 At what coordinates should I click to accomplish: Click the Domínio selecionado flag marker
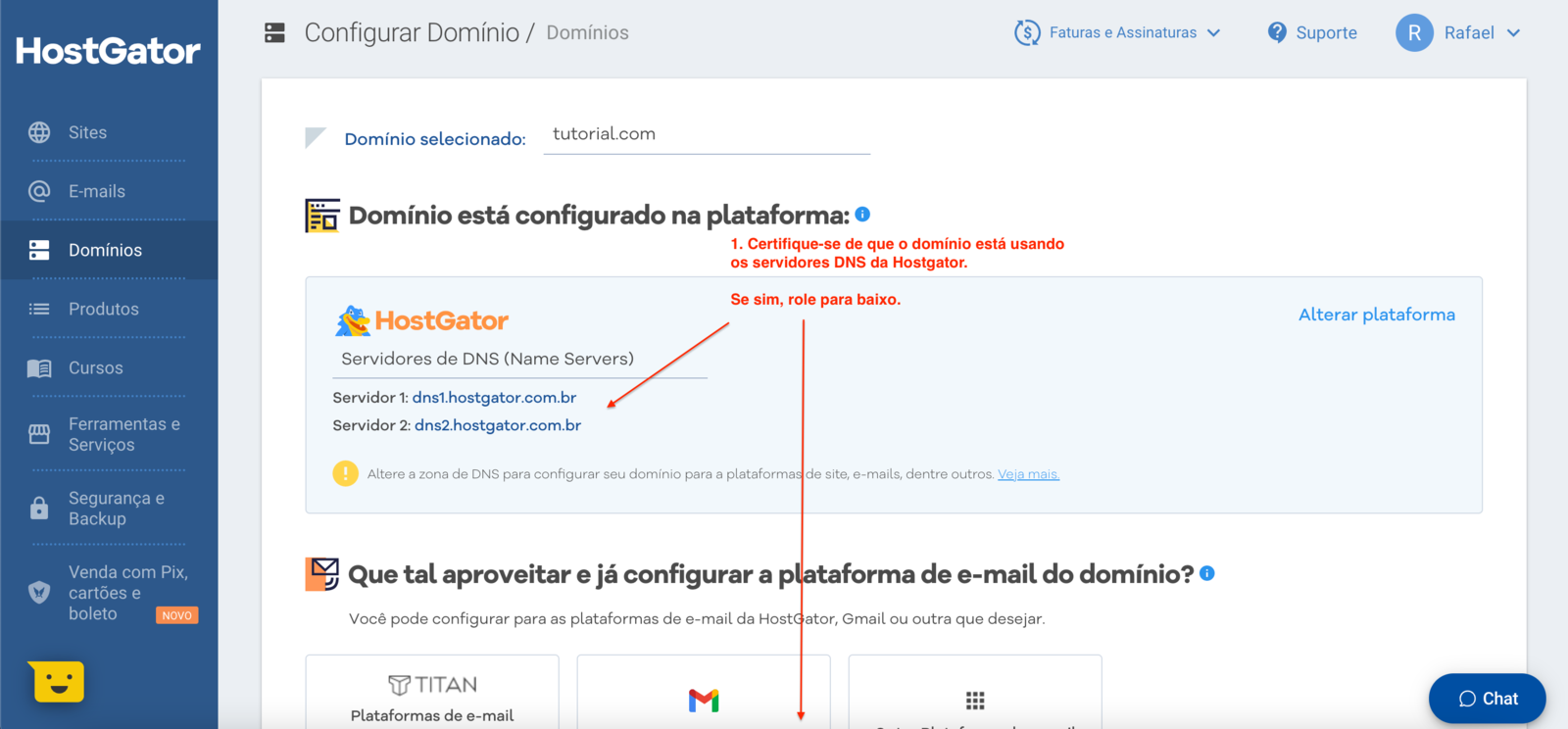tap(315, 137)
